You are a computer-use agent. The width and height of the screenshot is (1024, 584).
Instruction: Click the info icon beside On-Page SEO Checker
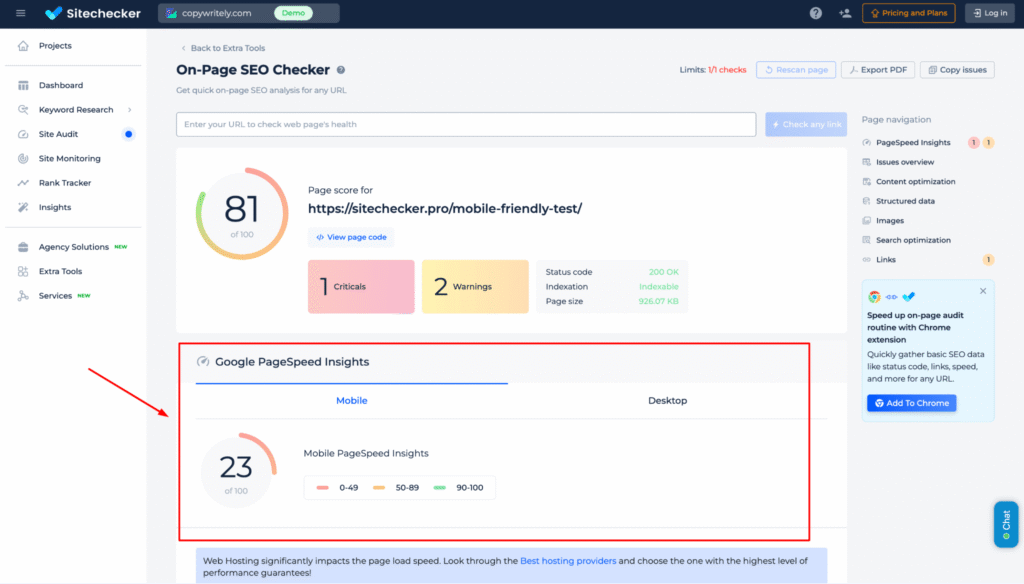click(x=341, y=70)
